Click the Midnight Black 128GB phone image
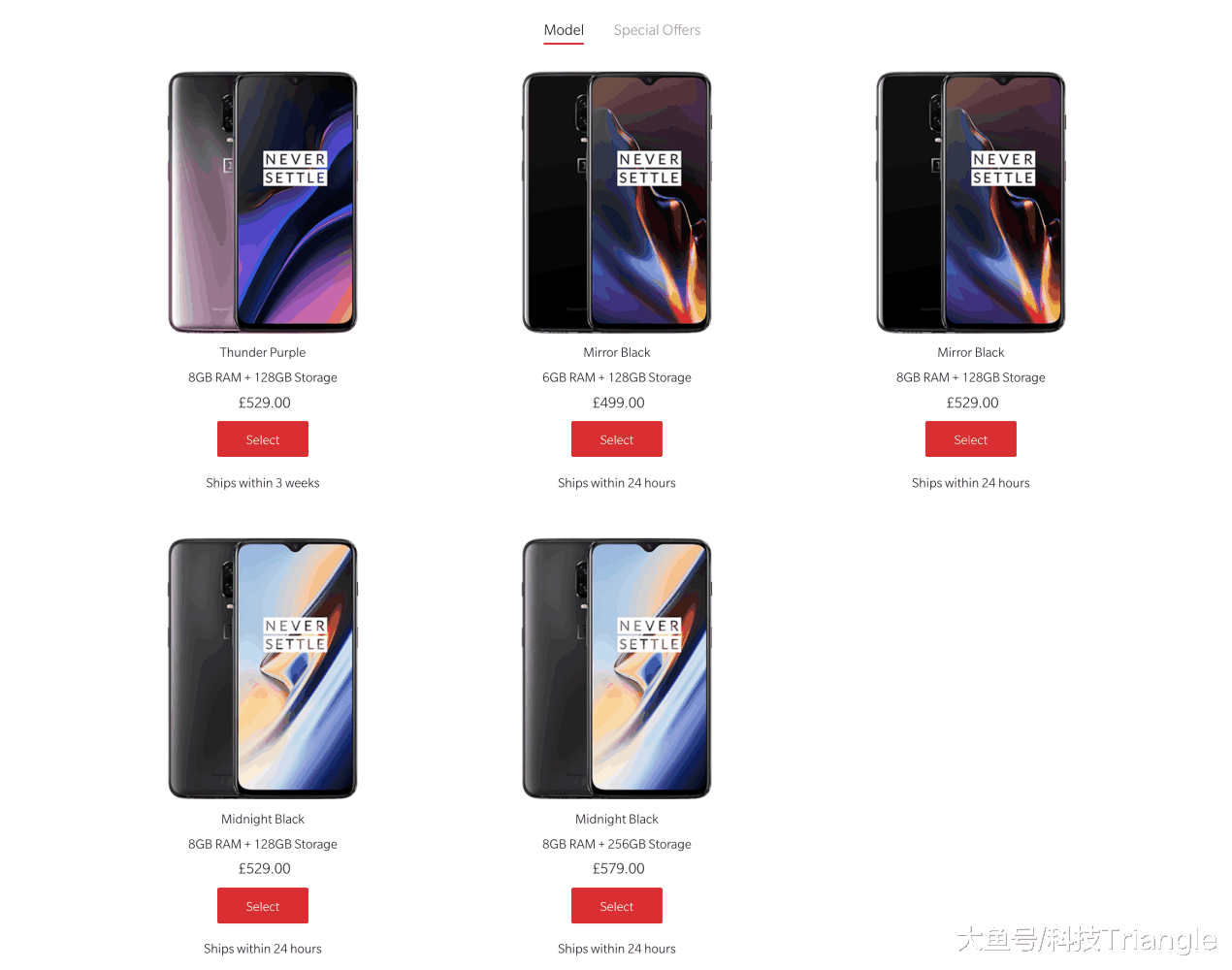This screenshot has height=970, width=1232. click(263, 668)
